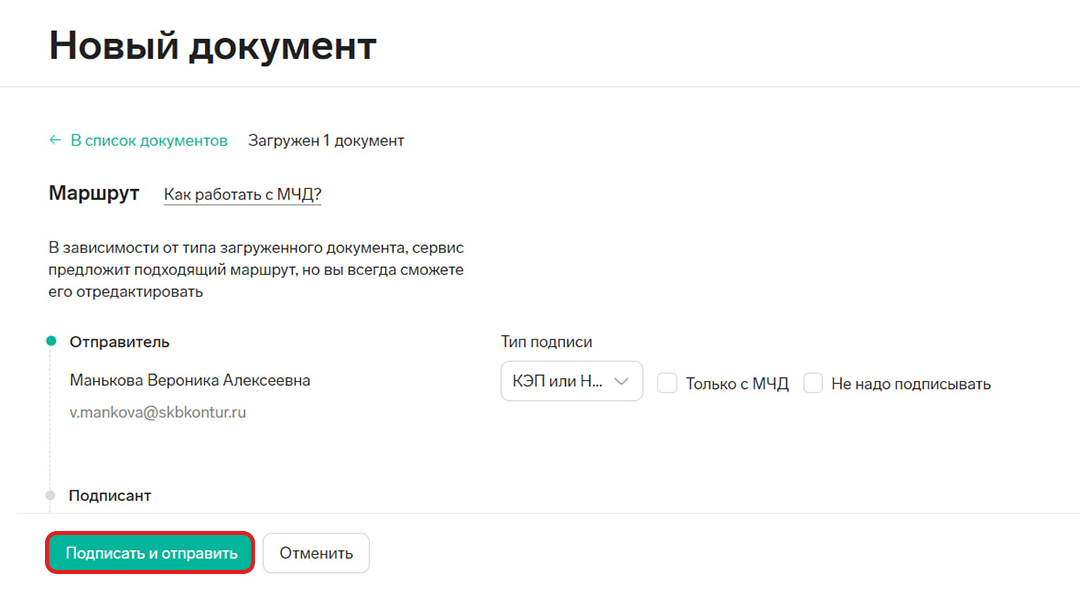Screen dimensions: 1080x600
Task: Open the 'Как работать с МЧД?' help link
Action: pyautogui.click(x=242, y=194)
